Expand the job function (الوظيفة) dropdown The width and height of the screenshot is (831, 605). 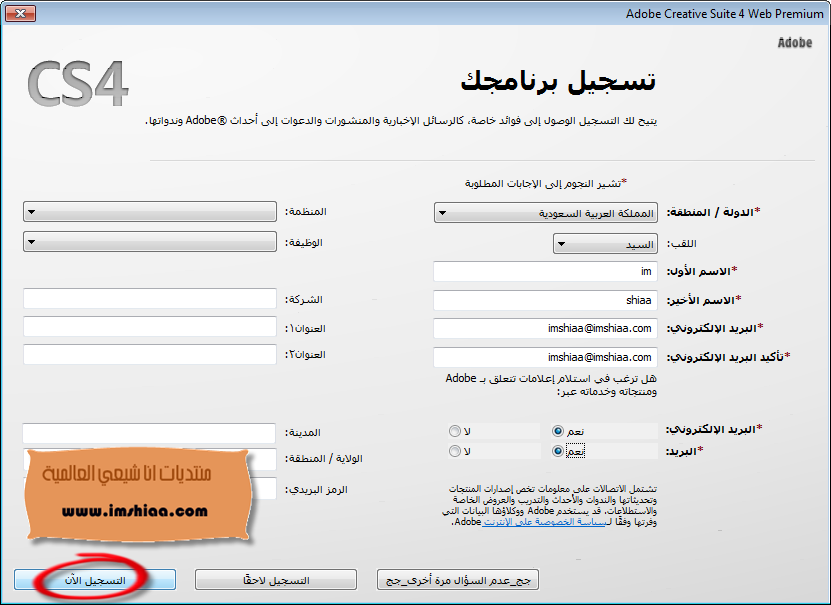click(150, 242)
